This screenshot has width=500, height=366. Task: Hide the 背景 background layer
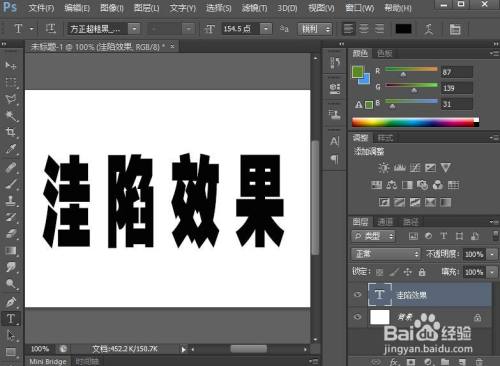(x=357, y=317)
